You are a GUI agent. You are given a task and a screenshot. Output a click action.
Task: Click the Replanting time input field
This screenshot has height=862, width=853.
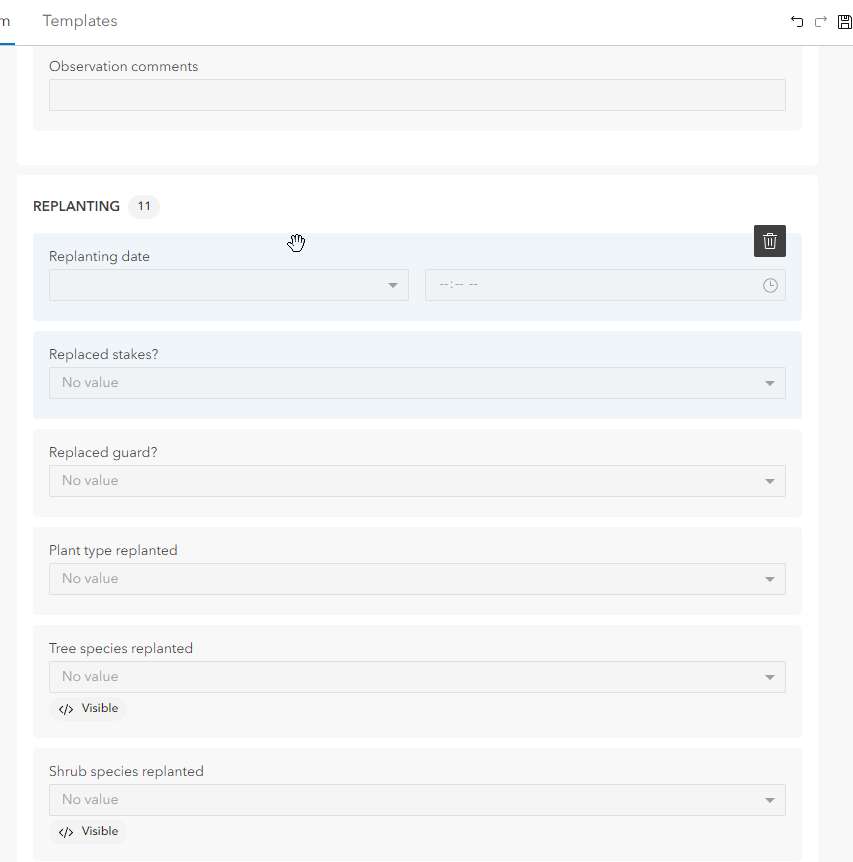coord(590,285)
